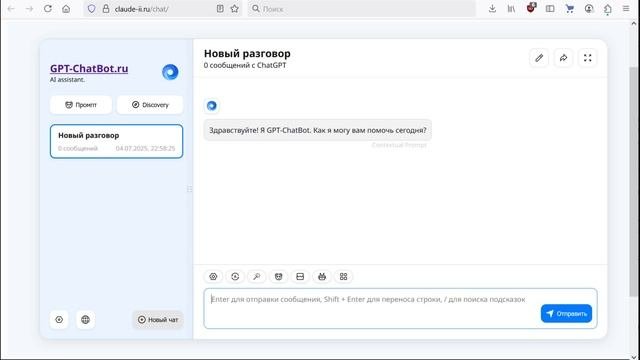This screenshot has width=640, height=360.
Task: Click the Contextual Prompt label
Action: (x=399, y=145)
